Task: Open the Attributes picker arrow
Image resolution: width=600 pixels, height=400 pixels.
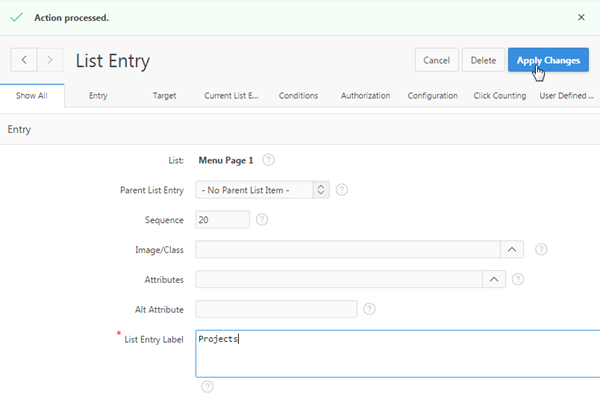Action: (494, 279)
